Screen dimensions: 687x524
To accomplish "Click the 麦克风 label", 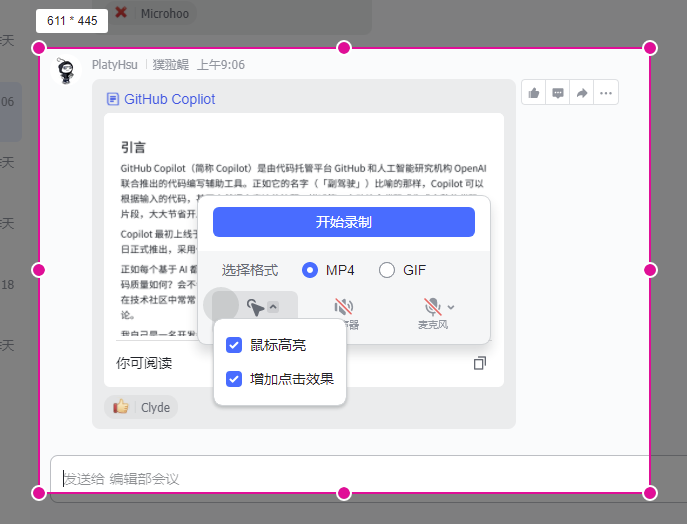I will (x=433, y=325).
